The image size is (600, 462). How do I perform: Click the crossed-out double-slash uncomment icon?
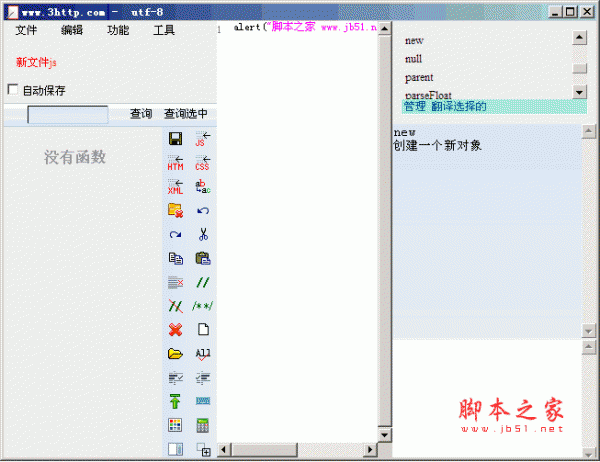175,306
